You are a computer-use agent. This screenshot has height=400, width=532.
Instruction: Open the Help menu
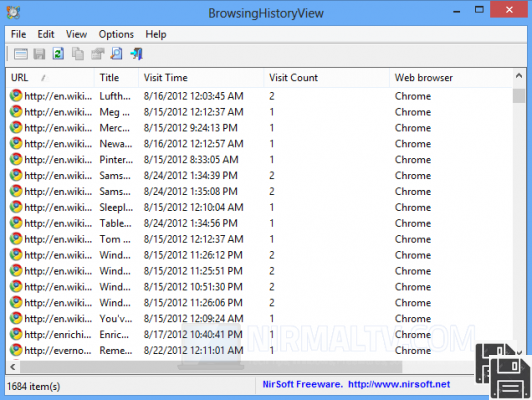pyautogui.click(x=156, y=34)
